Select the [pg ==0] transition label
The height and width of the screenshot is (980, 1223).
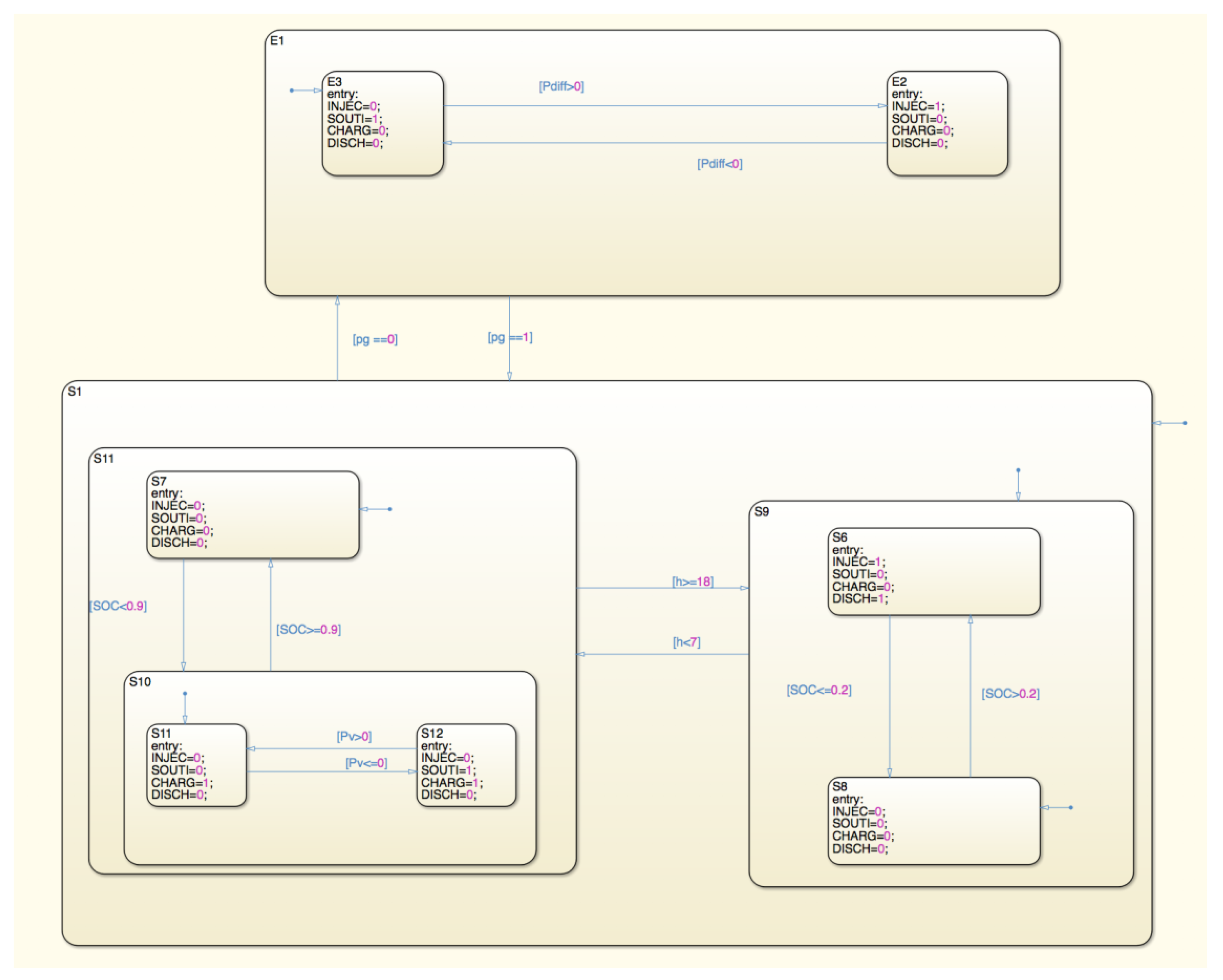375,339
